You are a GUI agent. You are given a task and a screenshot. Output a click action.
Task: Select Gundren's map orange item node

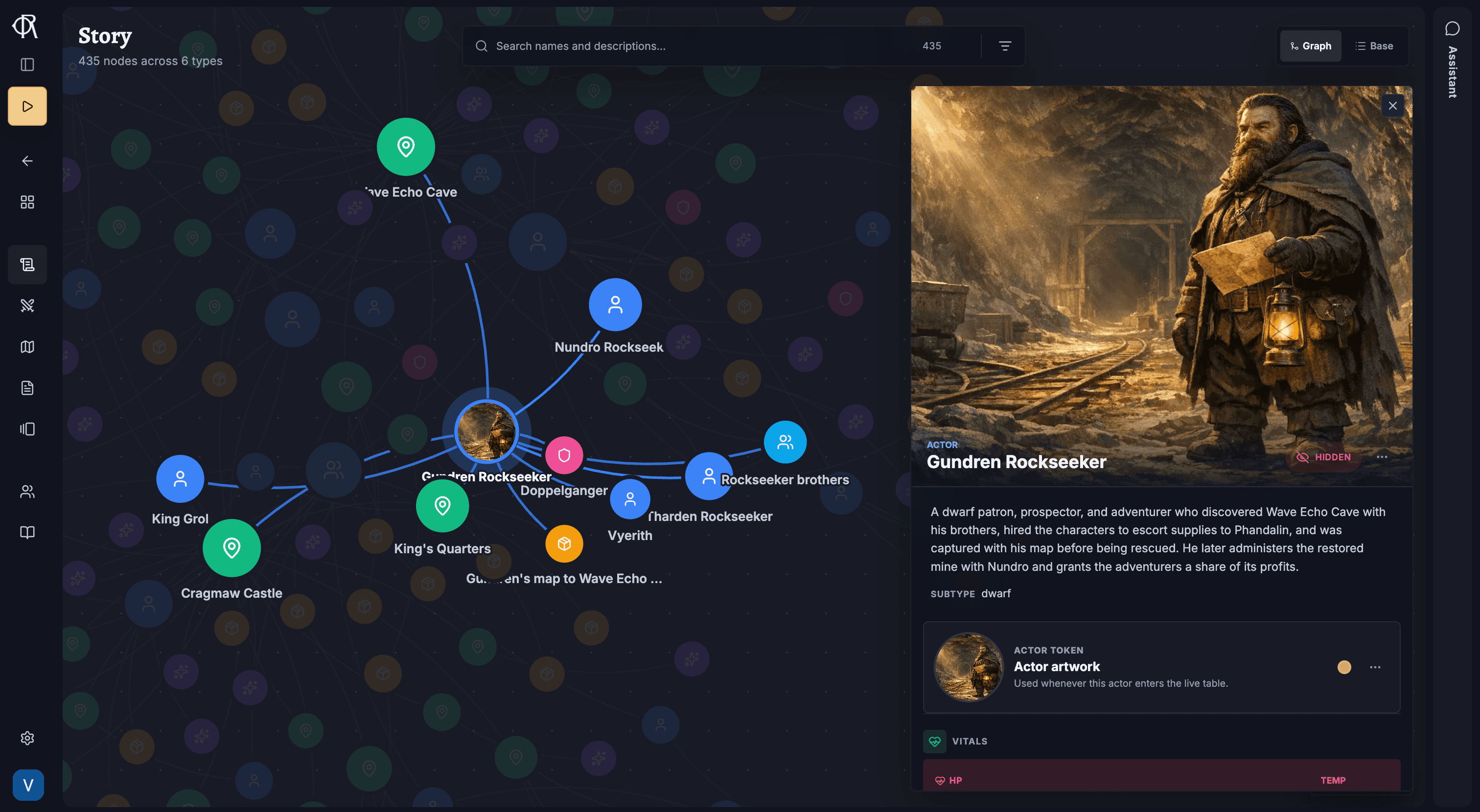(564, 544)
